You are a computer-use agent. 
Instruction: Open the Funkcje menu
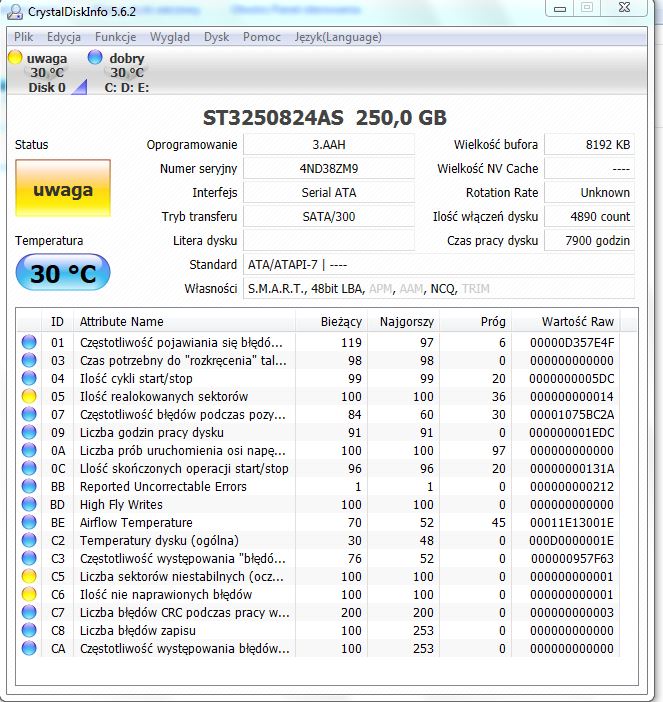(115, 37)
